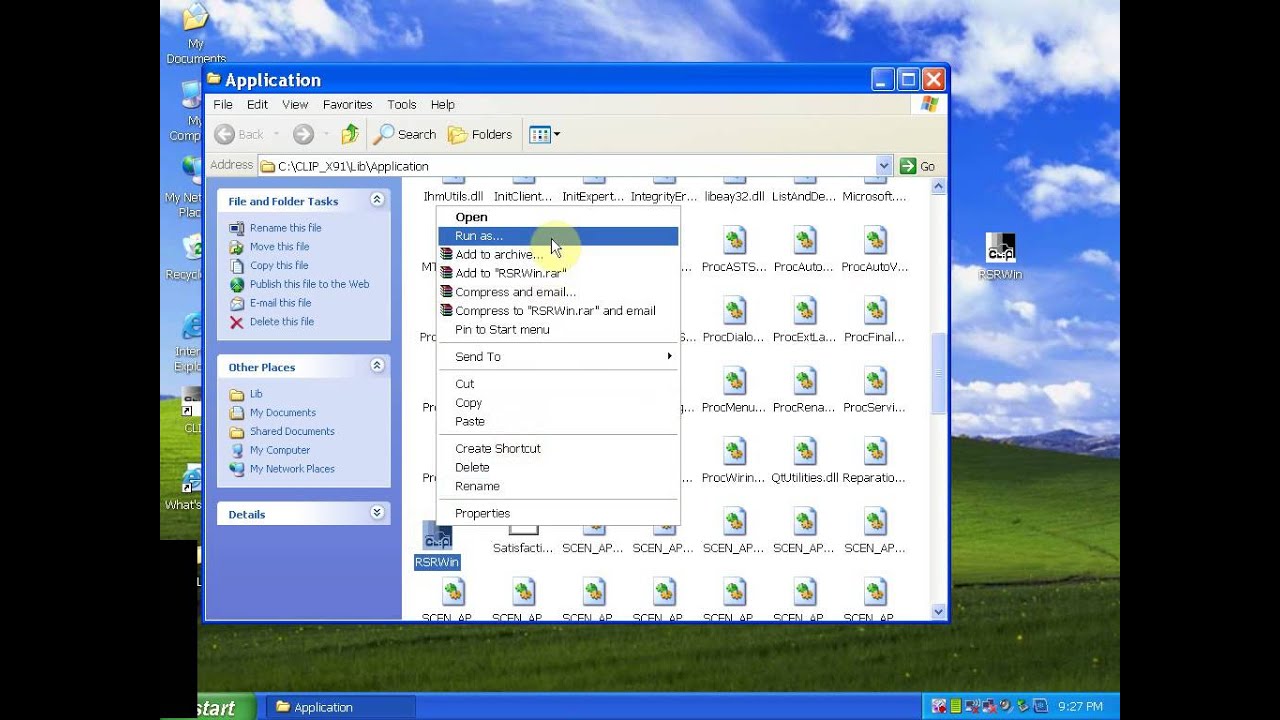
Task: Select Add to archive... option
Action: [x=558, y=254]
